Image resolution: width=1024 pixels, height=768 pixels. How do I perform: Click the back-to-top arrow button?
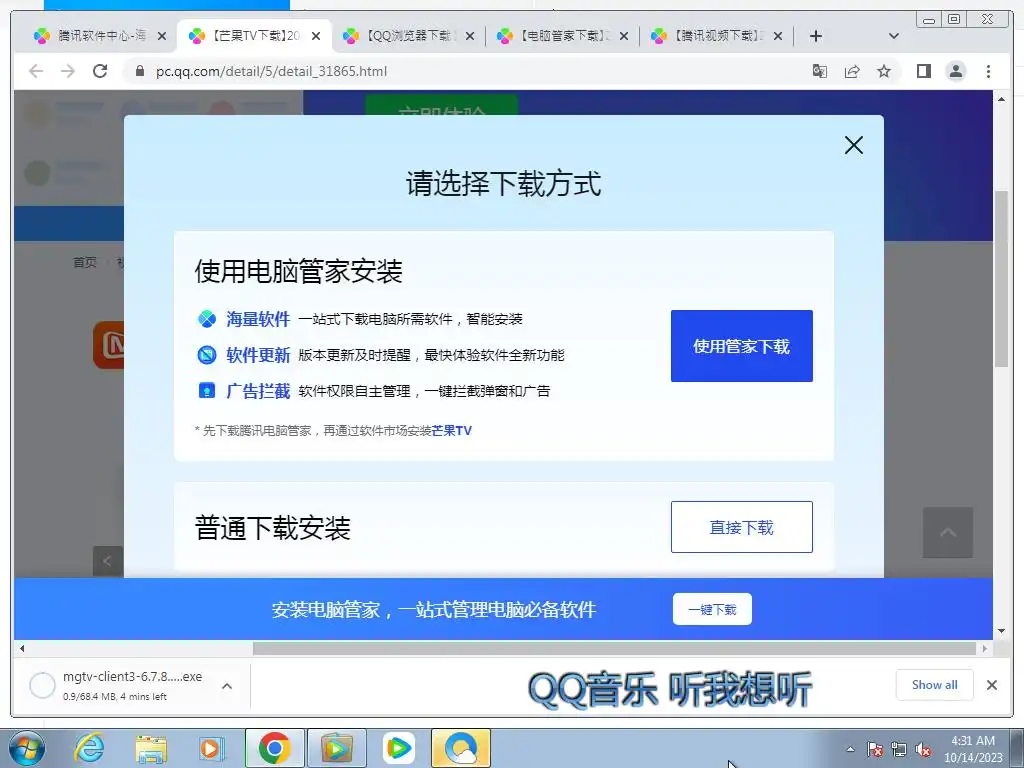(948, 532)
